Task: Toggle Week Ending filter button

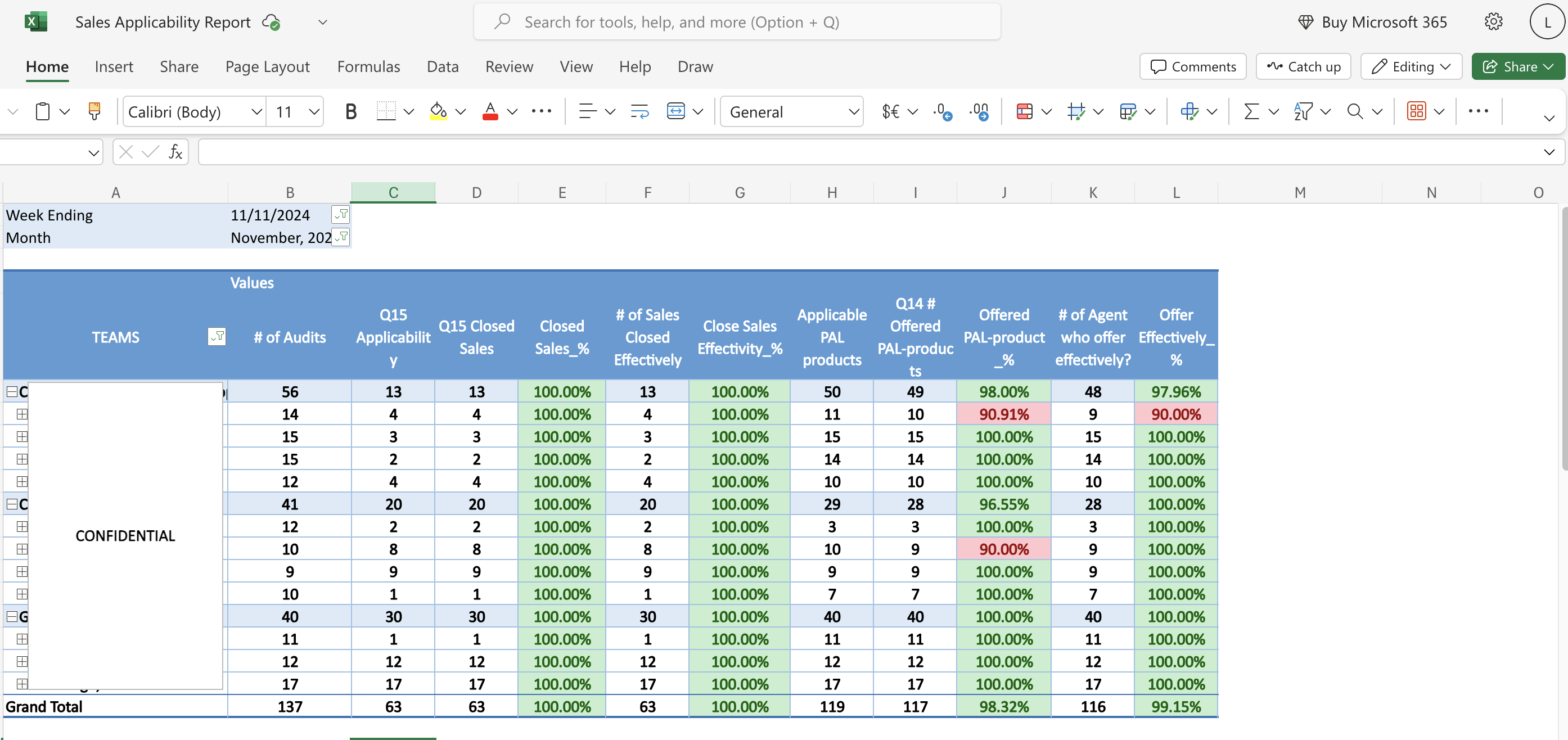Action: click(x=341, y=214)
